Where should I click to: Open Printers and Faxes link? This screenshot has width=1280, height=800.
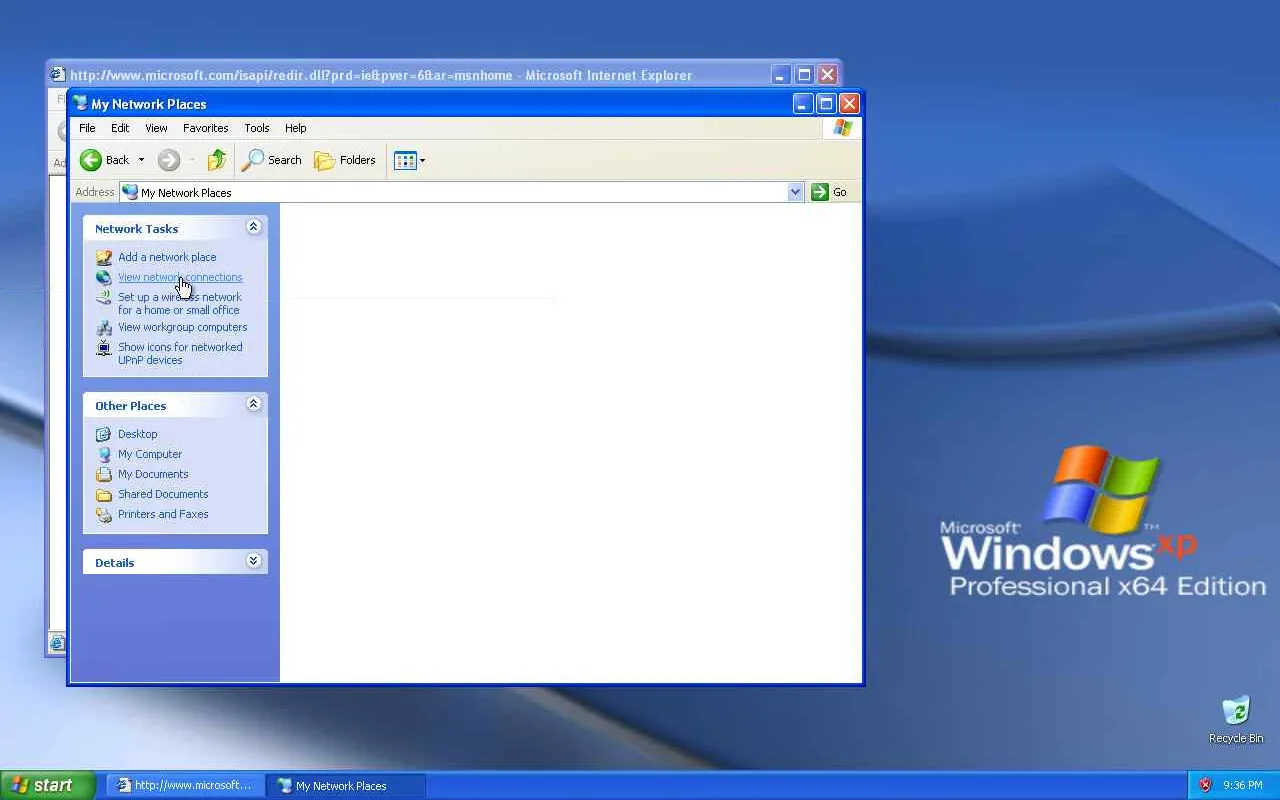coord(163,514)
